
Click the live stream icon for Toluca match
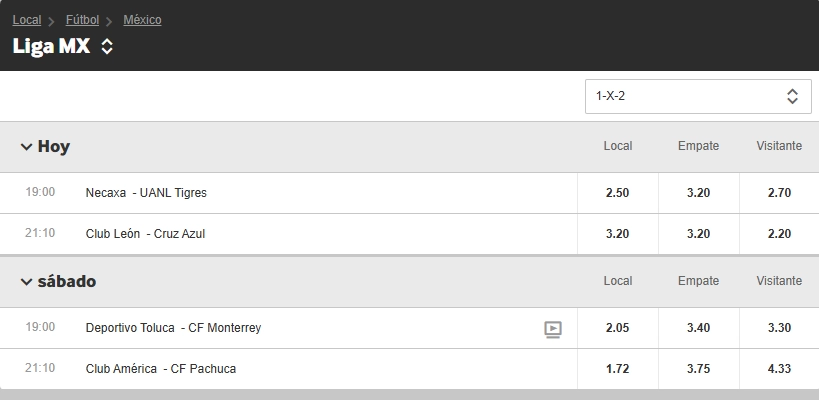tap(553, 330)
